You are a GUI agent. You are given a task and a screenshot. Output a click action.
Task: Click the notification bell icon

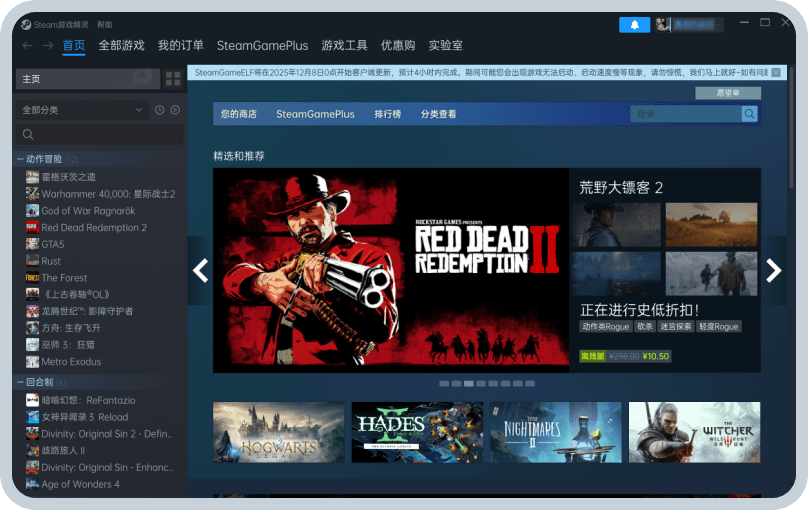click(x=634, y=25)
